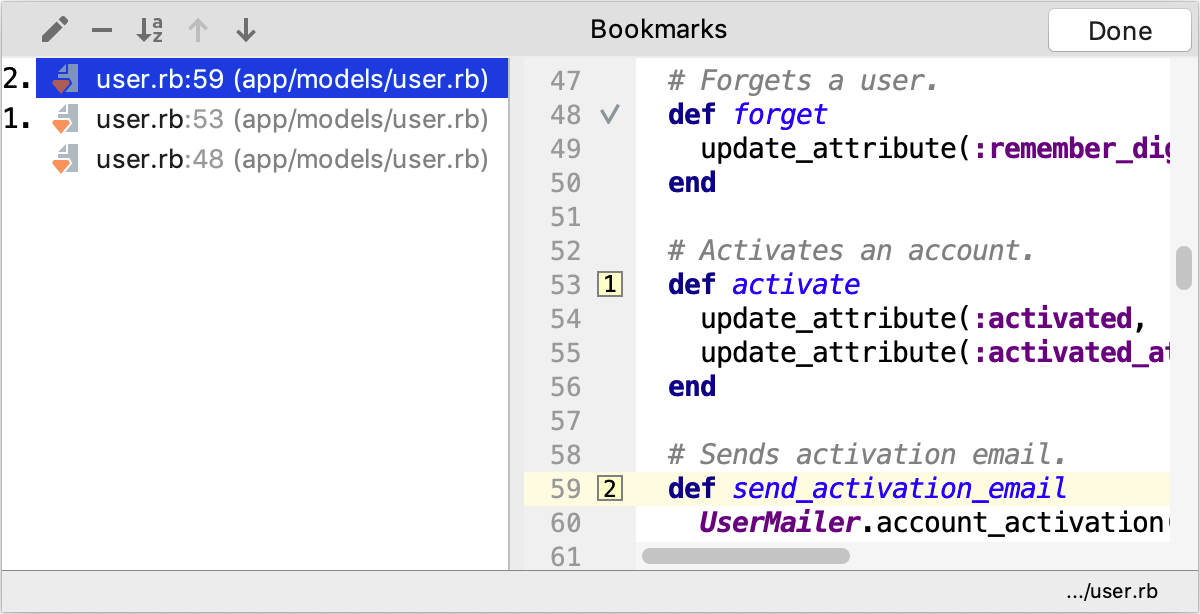The image size is (1200, 614).
Task: Click the Move Down arrow icon
Action: coord(245,30)
